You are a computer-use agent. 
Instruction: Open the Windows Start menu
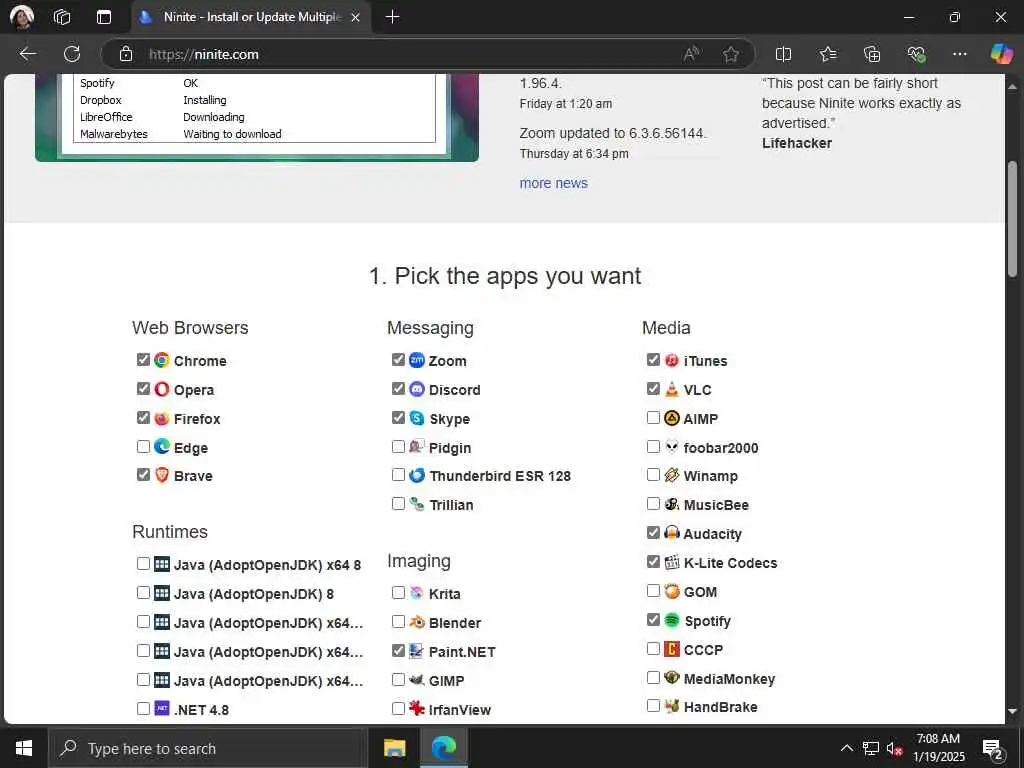pyautogui.click(x=24, y=748)
